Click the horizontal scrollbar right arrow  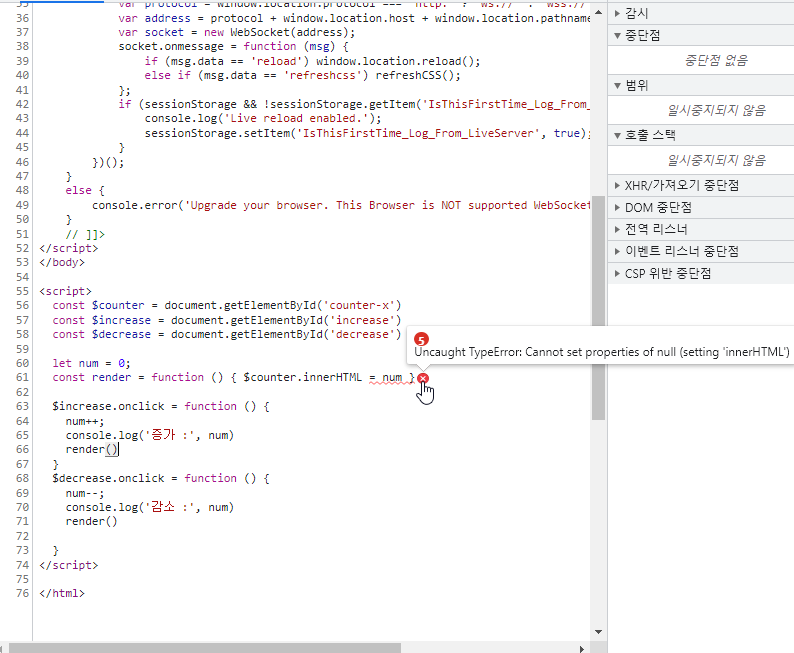point(582,648)
